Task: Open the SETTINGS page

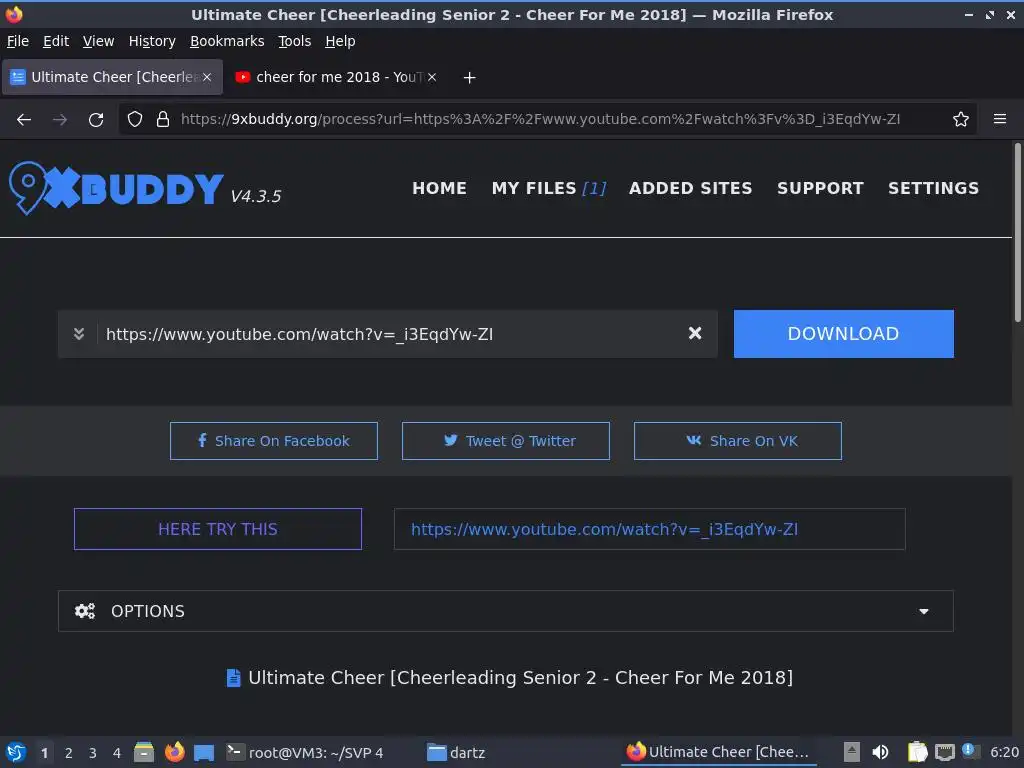Action: (933, 188)
